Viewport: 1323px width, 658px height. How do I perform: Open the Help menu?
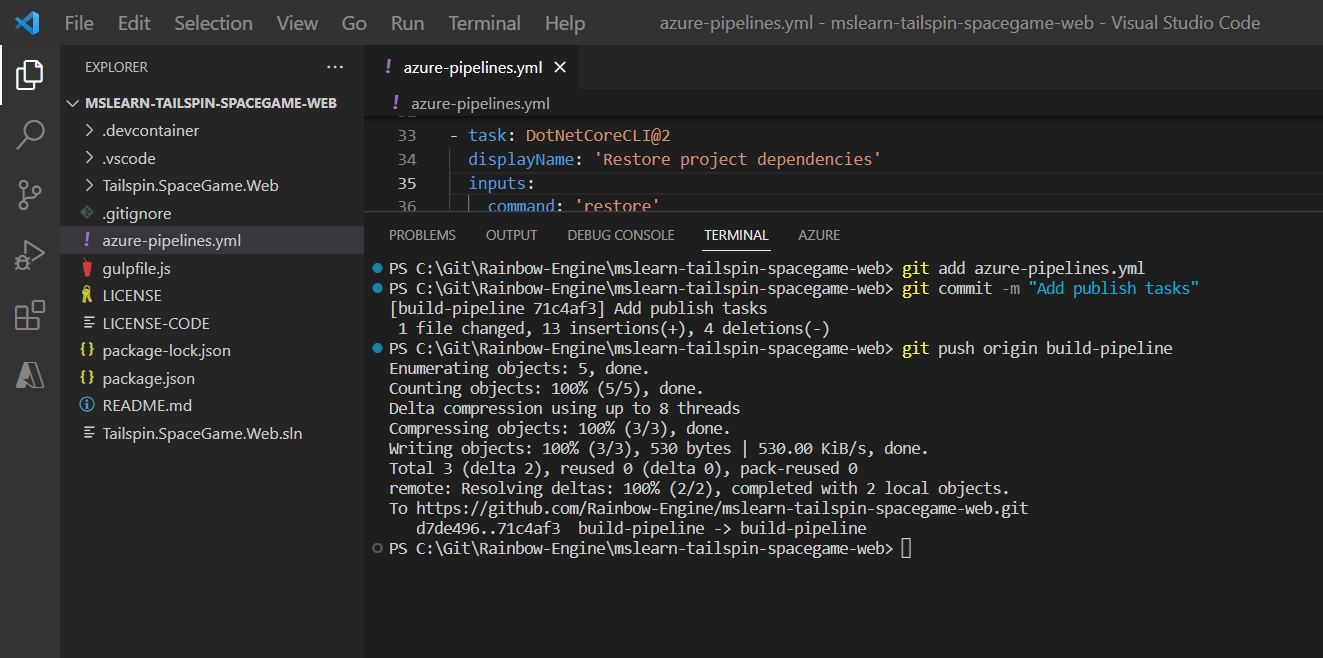point(565,23)
